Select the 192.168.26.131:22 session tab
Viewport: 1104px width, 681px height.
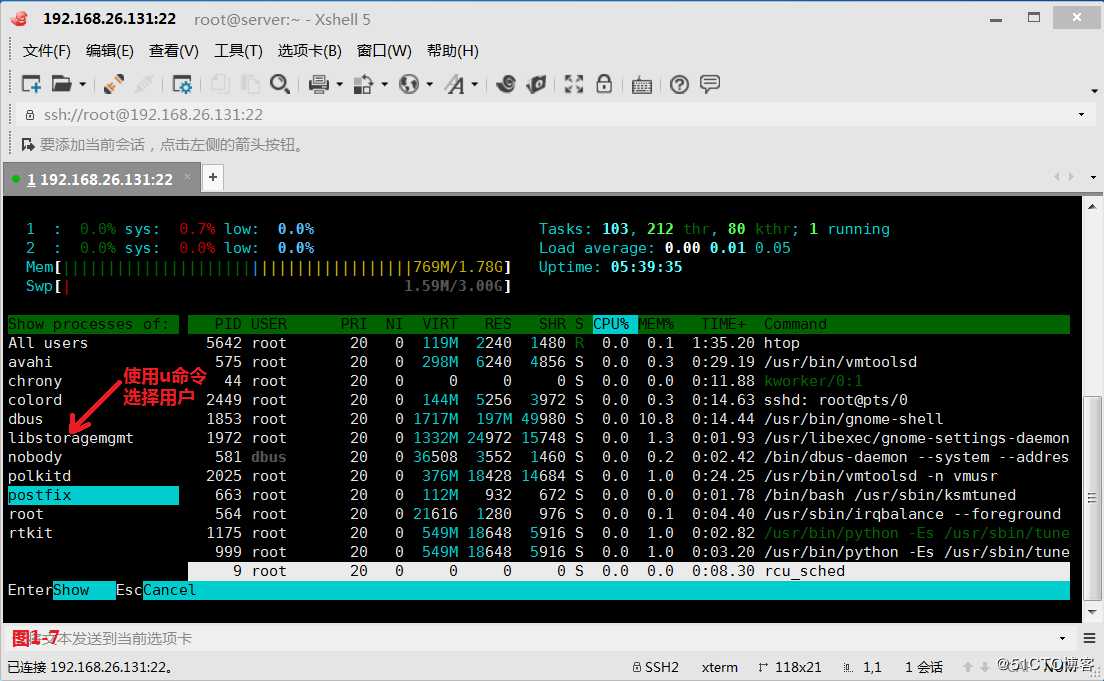click(x=100, y=179)
